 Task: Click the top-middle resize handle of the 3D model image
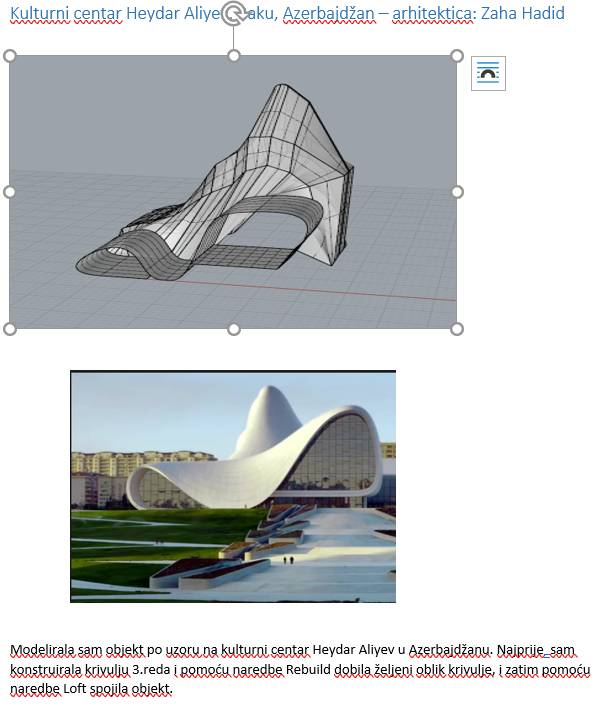tap(234, 56)
